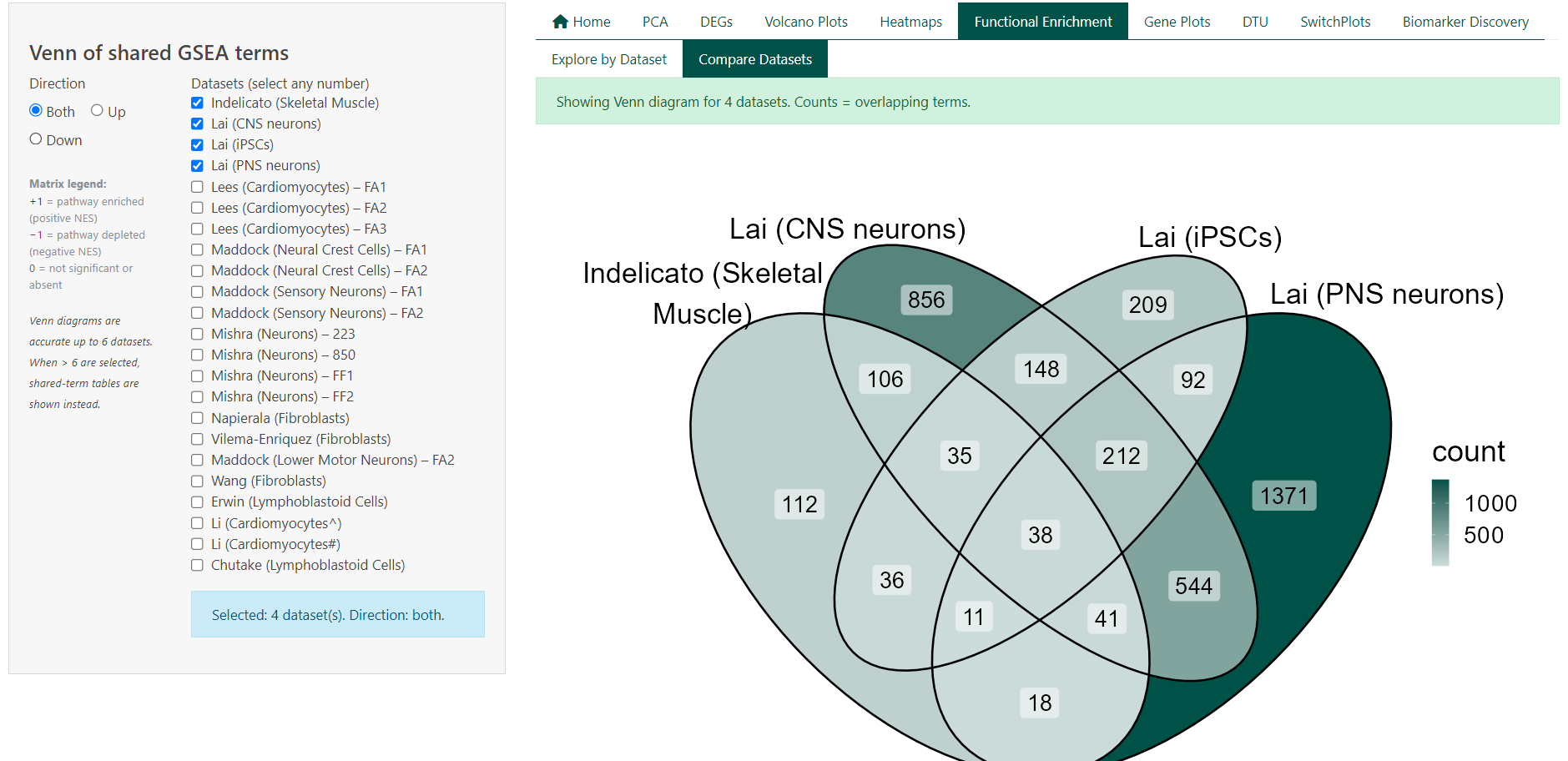Check the Napierala (Fibroblasts) dataset
This screenshot has height=761, width=1568.
(x=197, y=418)
